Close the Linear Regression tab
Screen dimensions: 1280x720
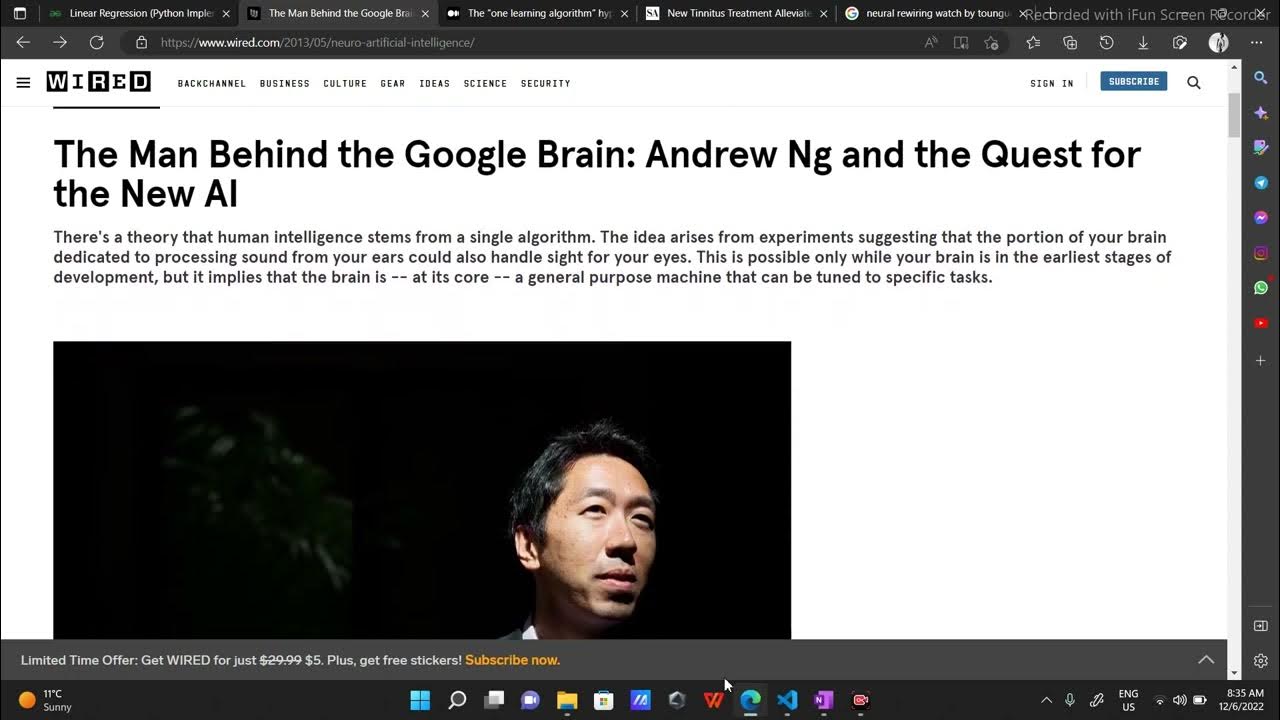[226, 14]
